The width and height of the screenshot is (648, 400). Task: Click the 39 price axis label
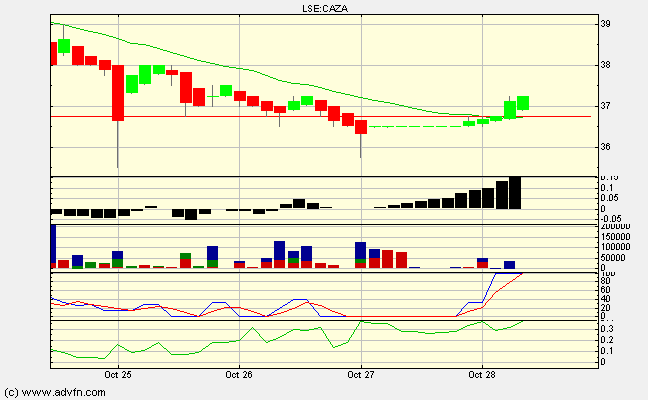(x=605, y=24)
